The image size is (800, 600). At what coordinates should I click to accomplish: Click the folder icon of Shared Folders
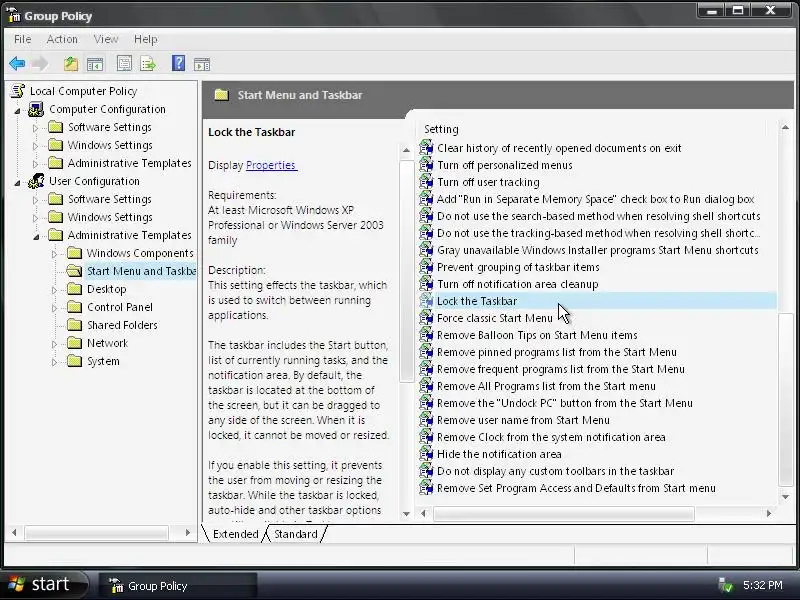[74, 324]
